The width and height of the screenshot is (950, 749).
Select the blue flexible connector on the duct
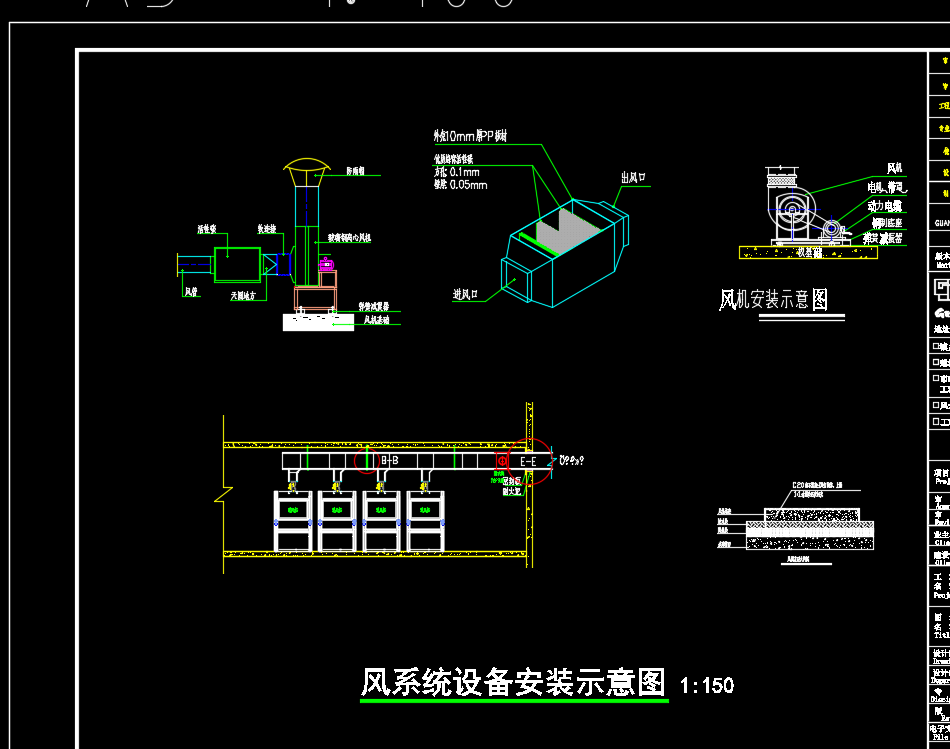[284, 264]
